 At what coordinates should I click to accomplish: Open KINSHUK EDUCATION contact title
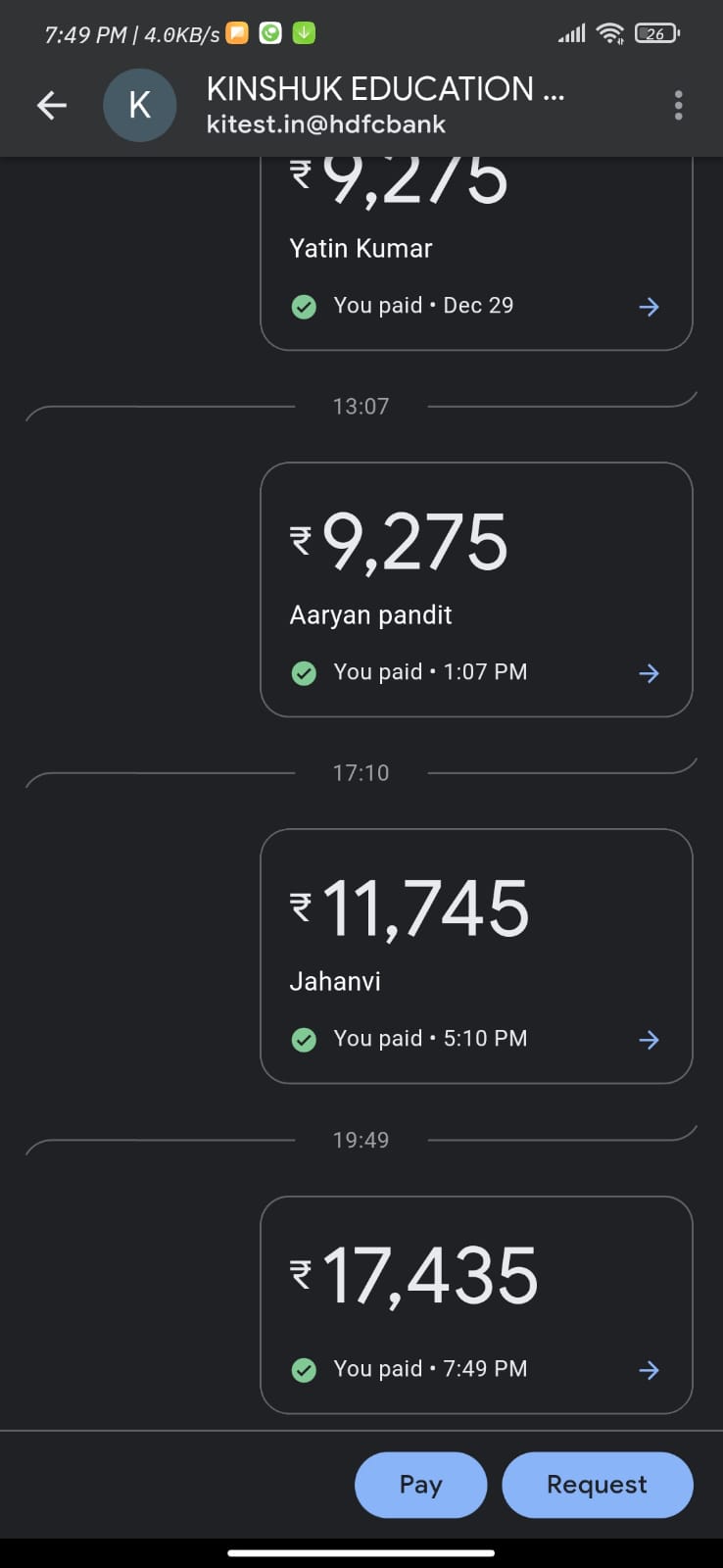point(385,89)
